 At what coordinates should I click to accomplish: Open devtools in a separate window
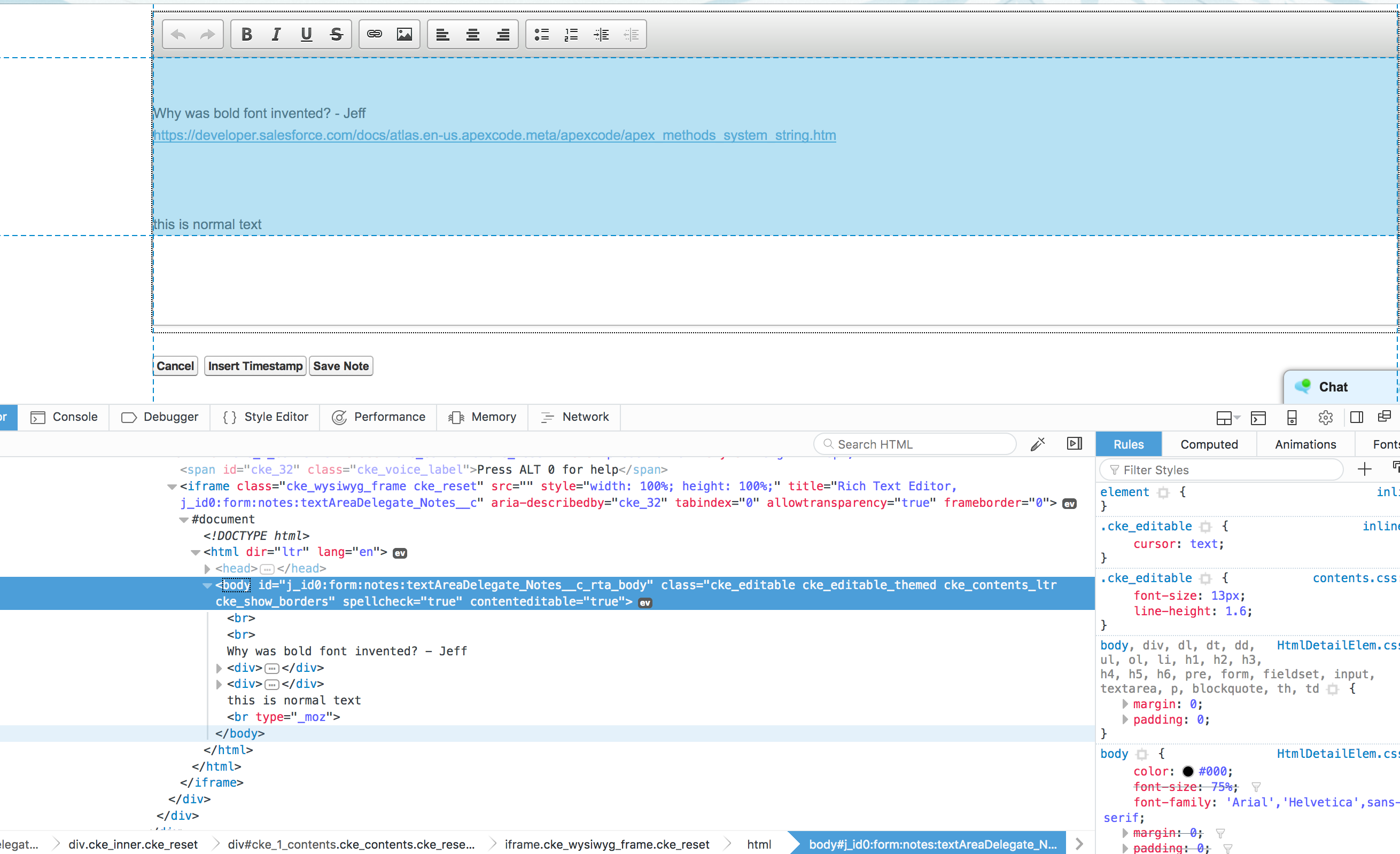pos(1385,417)
